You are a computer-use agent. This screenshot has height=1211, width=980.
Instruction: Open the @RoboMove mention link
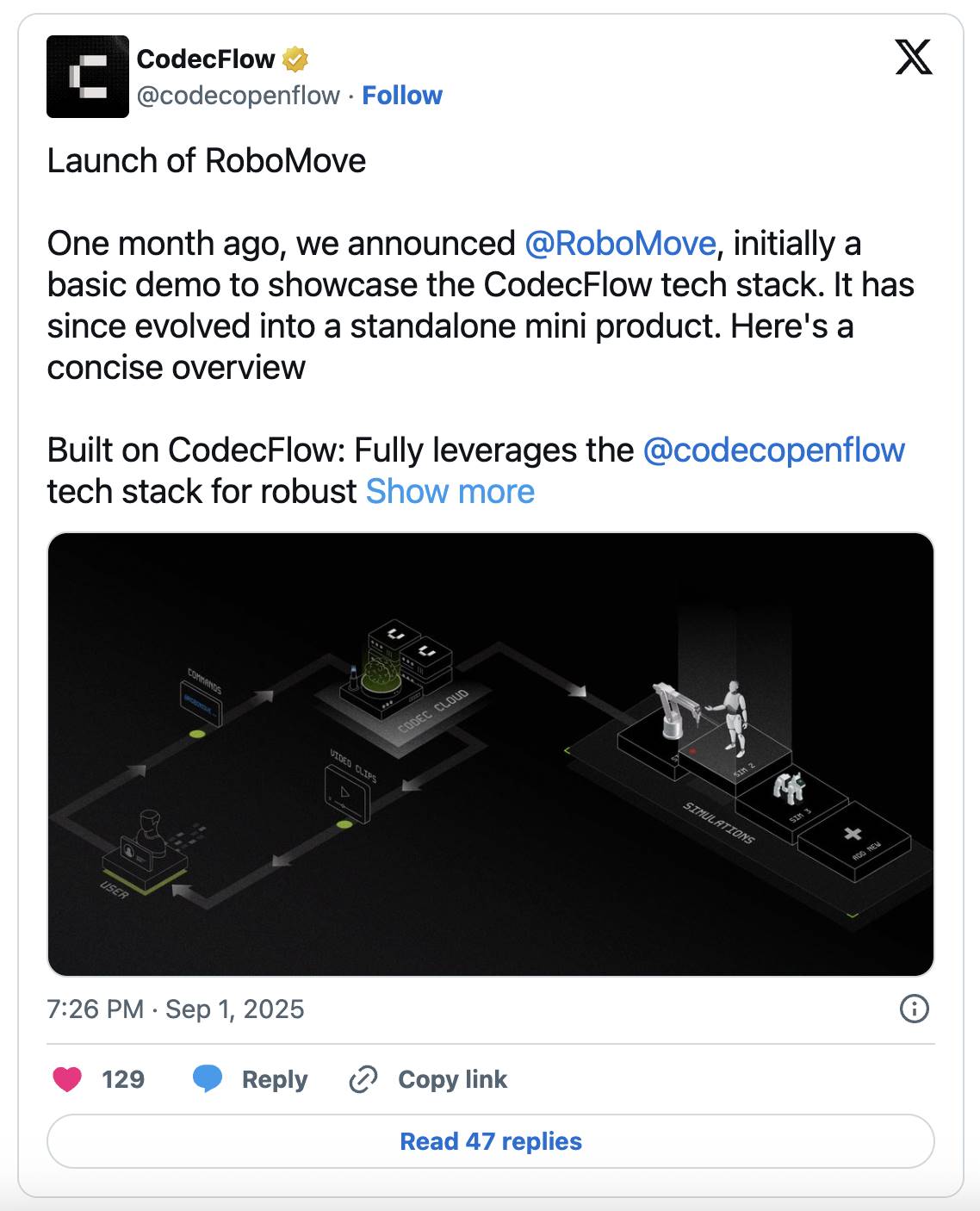tap(620, 244)
